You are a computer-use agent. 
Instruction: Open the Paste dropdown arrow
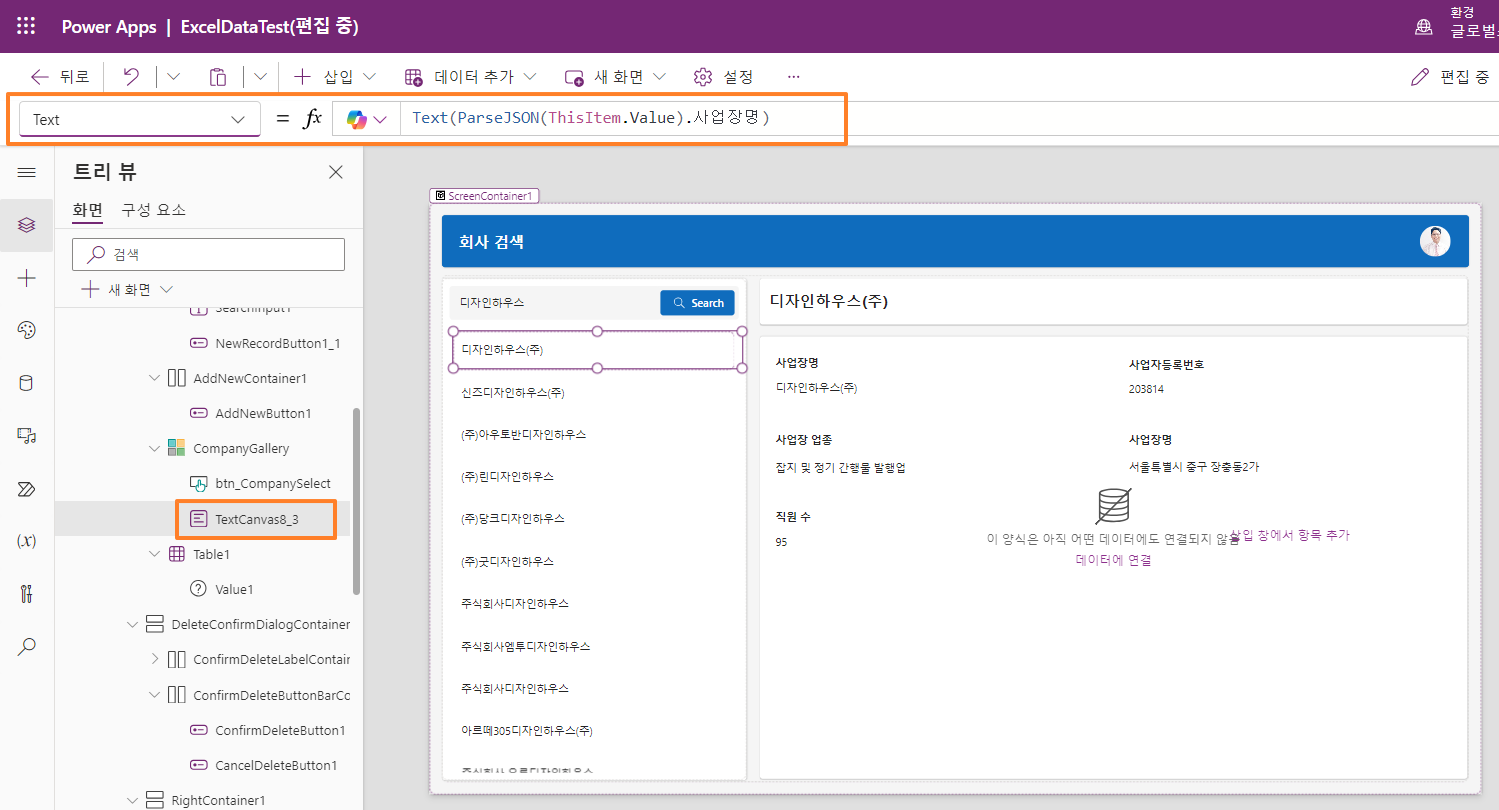[260, 77]
